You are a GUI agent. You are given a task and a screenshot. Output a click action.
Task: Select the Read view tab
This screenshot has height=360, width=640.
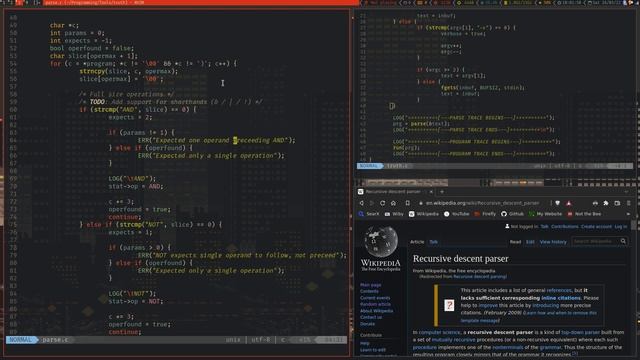[515, 242]
